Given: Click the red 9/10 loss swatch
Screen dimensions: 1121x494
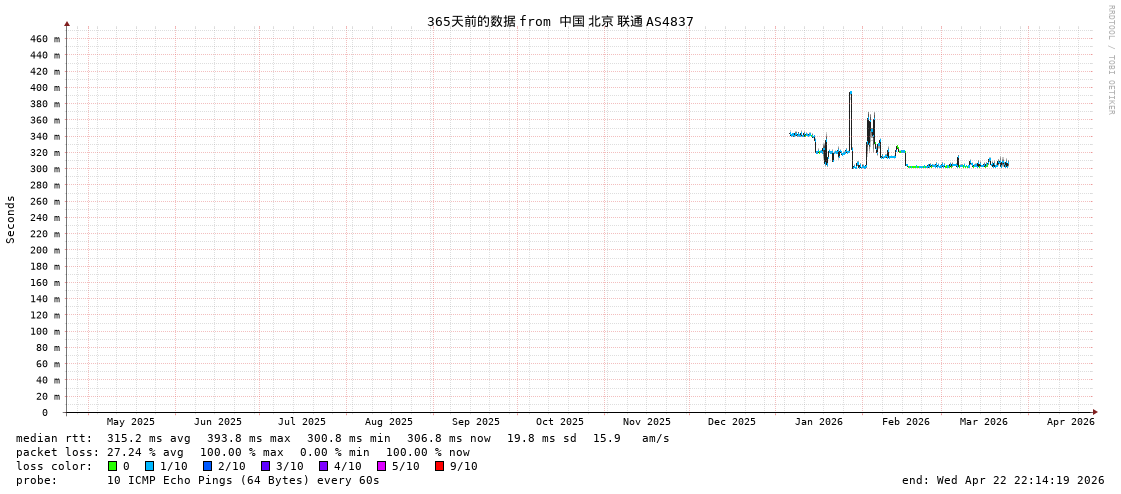Looking at the screenshot, I should (x=439, y=466).
